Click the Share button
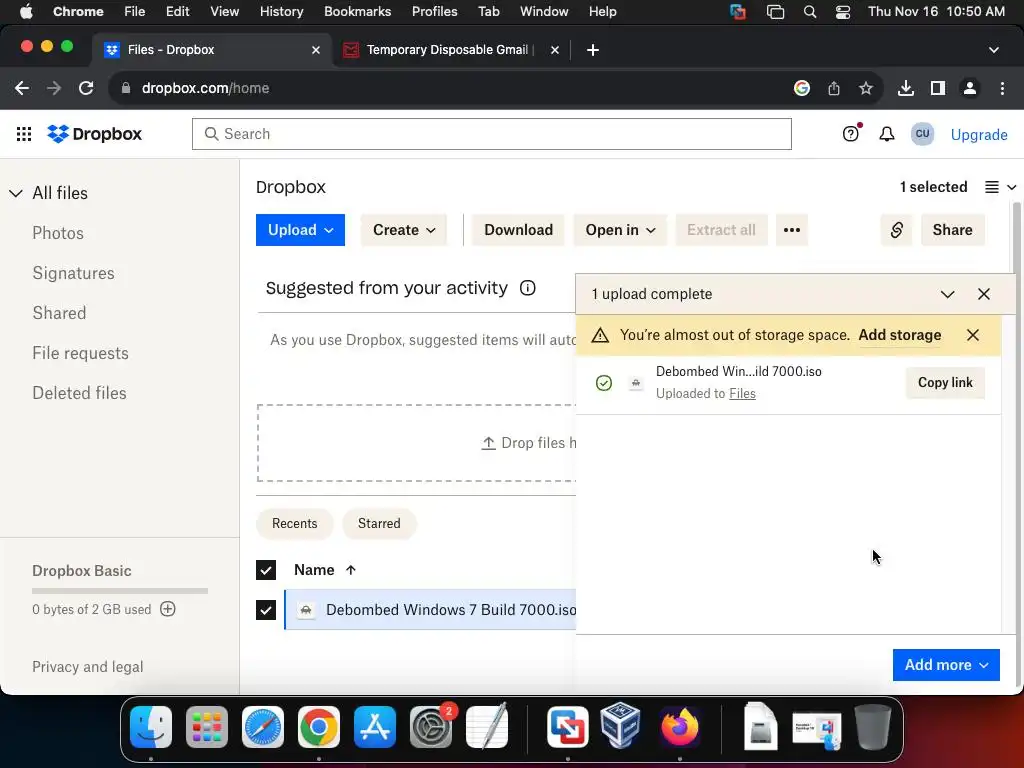Image resolution: width=1024 pixels, height=768 pixels. click(x=952, y=230)
